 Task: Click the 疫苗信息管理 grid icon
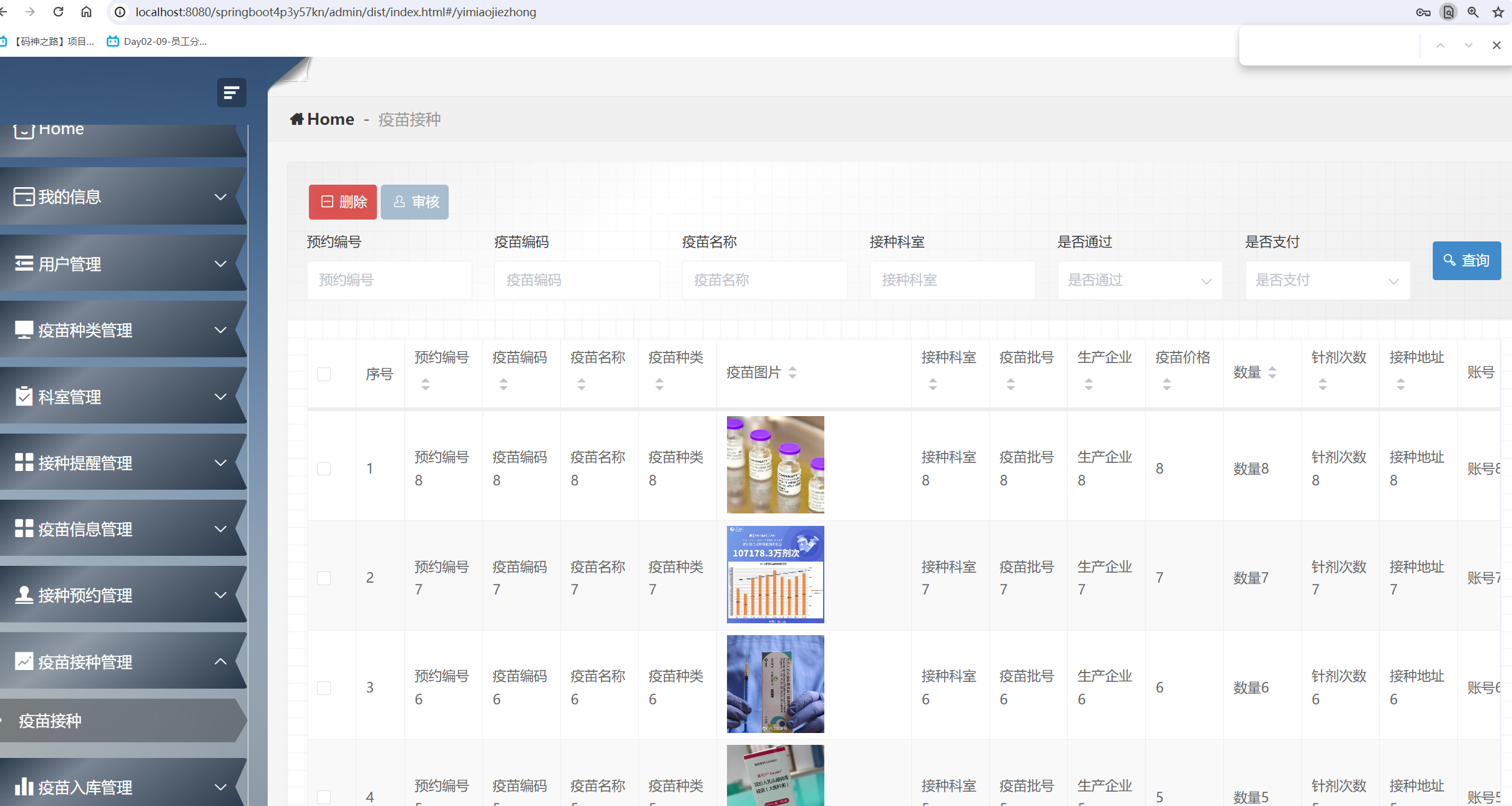point(24,528)
